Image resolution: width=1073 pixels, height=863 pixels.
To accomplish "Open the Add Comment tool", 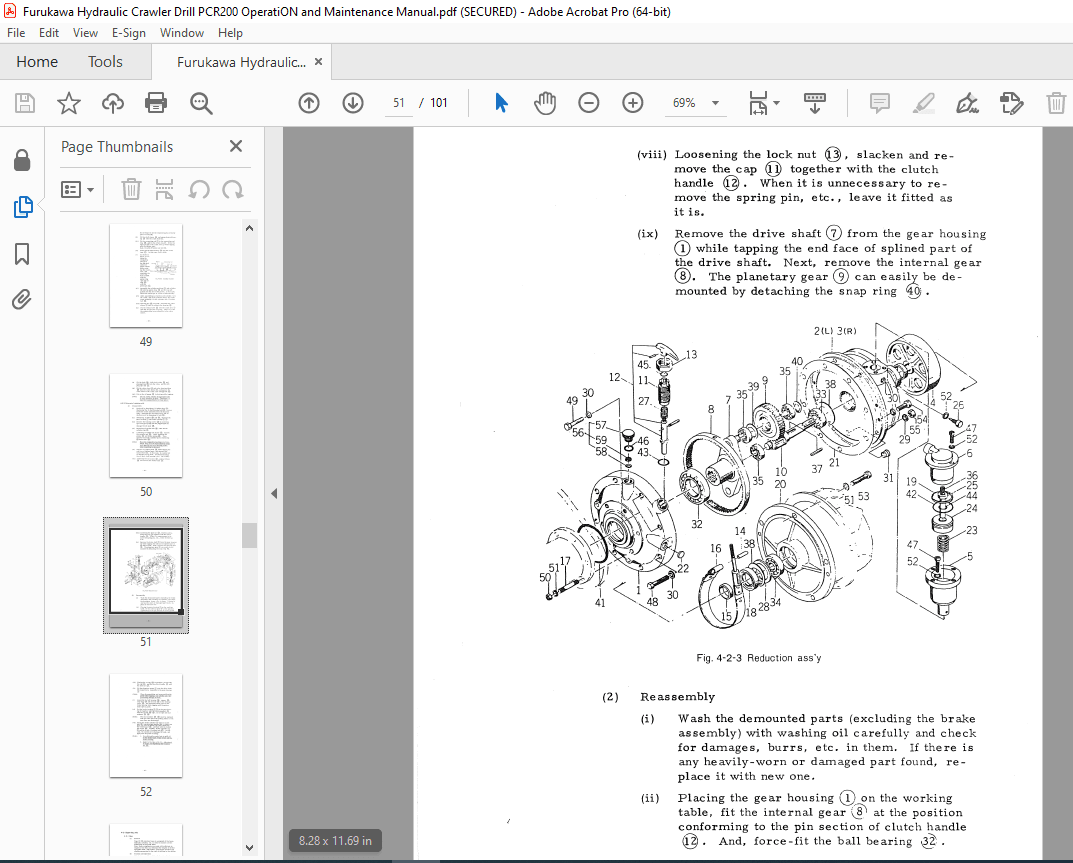I will (879, 102).
